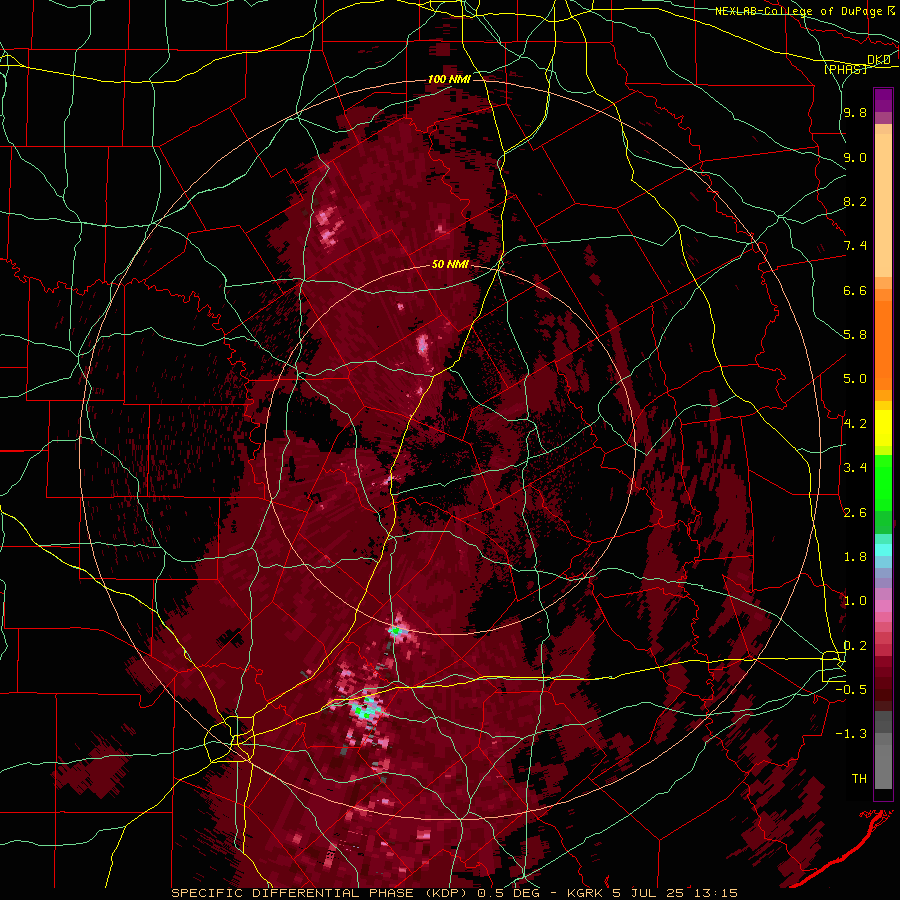
Task: Click the 7.4 scale value
Action: [855, 246]
